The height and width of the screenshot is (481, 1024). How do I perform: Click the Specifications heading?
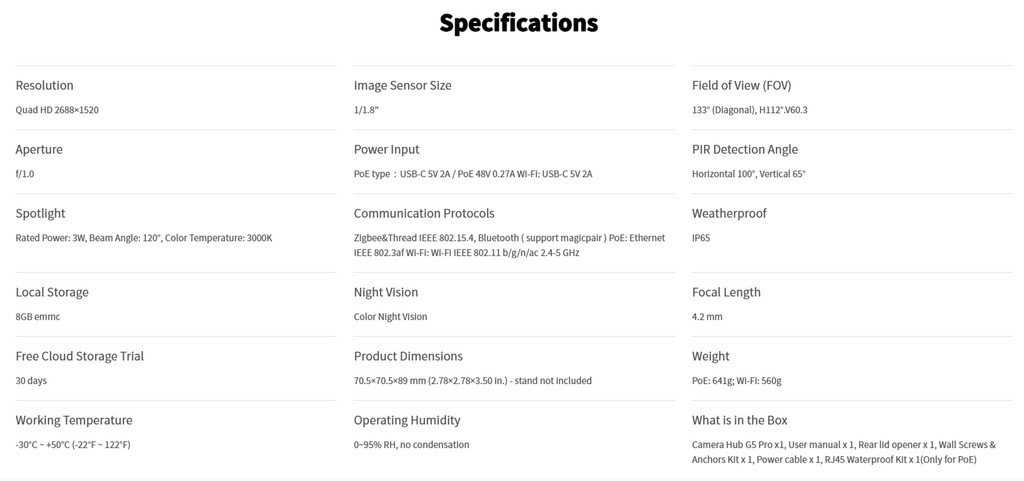click(x=518, y=23)
